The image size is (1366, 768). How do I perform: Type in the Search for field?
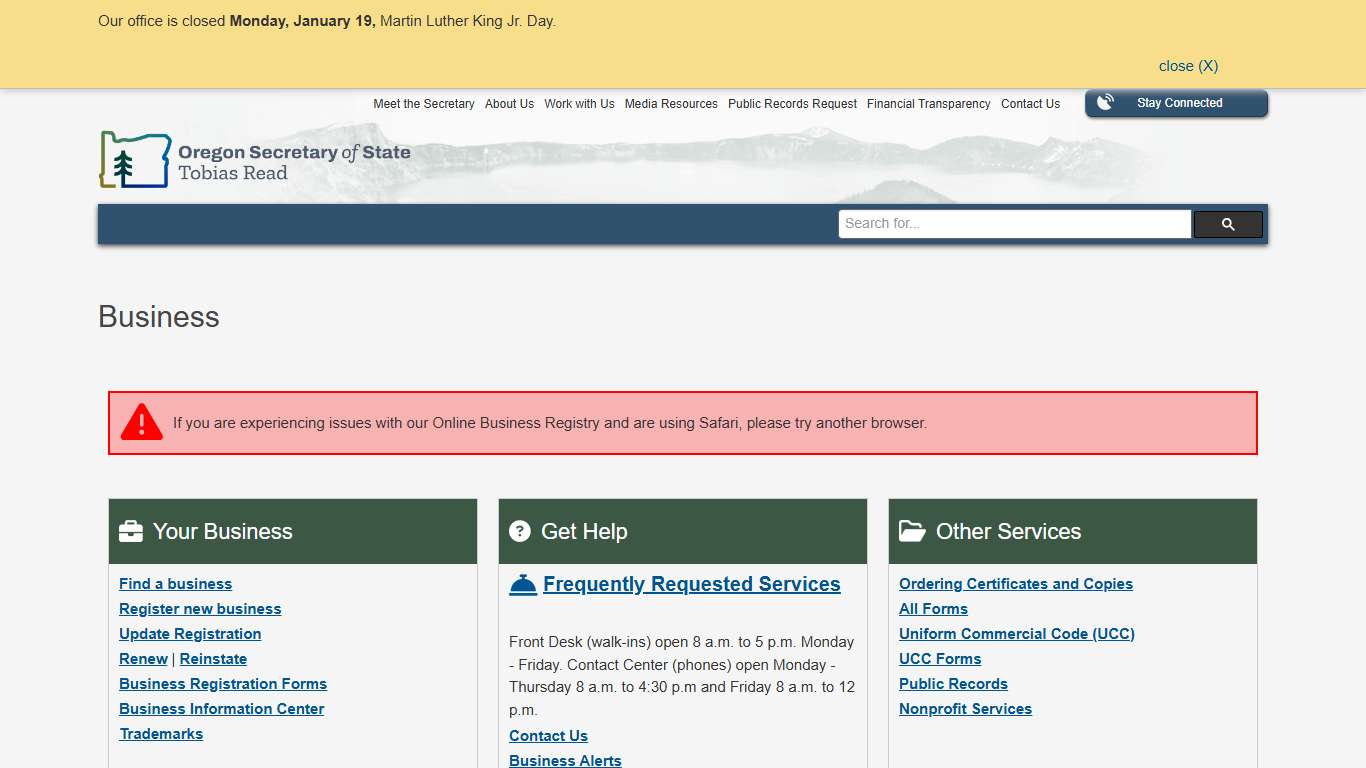tap(1014, 224)
